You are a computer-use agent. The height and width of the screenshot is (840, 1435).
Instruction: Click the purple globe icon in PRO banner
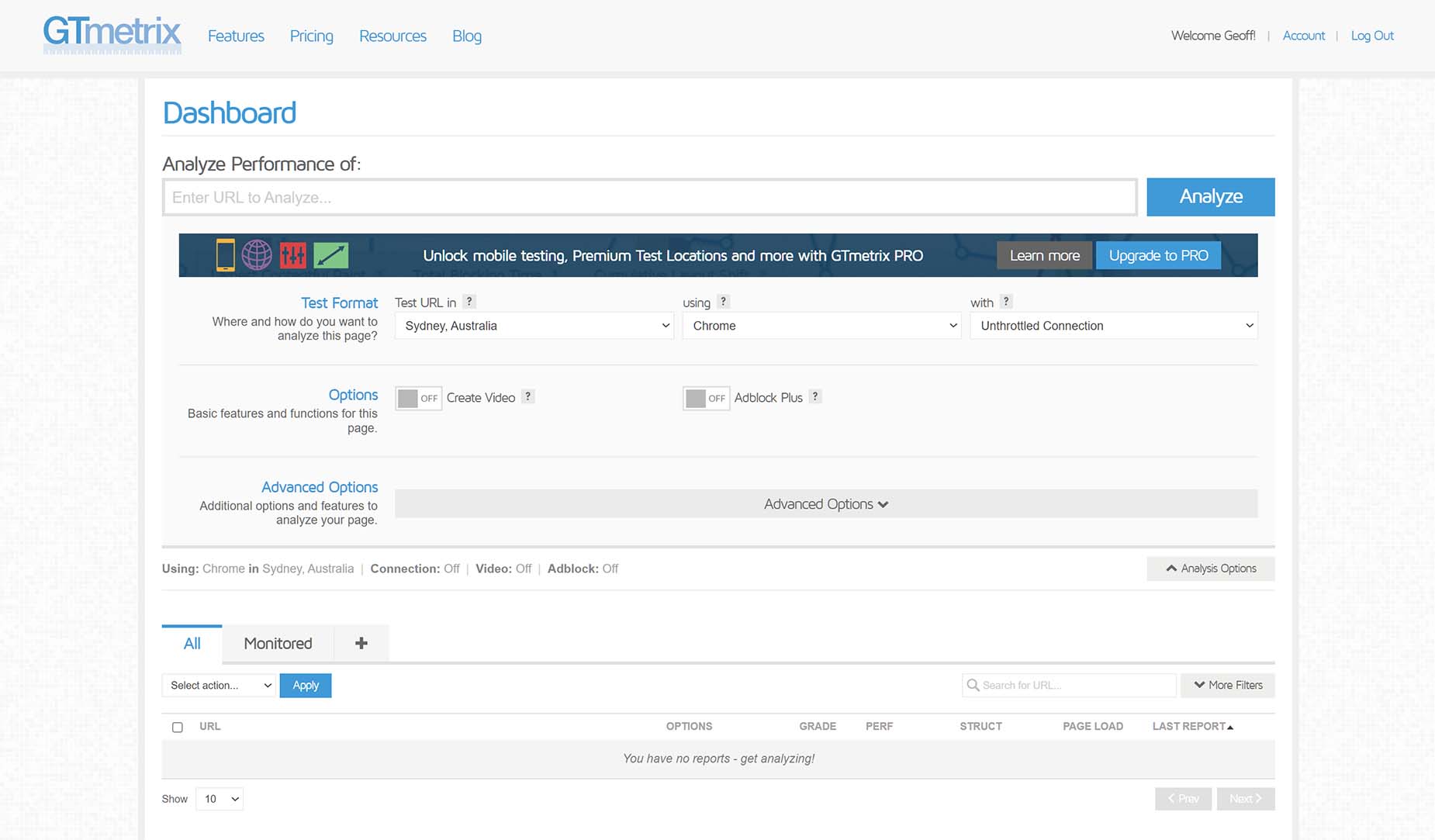pyautogui.click(x=257, y=254)
